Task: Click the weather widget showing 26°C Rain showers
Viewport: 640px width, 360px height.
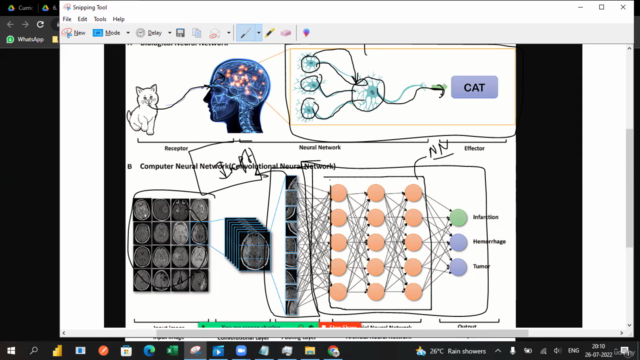Action: point(451,351)
